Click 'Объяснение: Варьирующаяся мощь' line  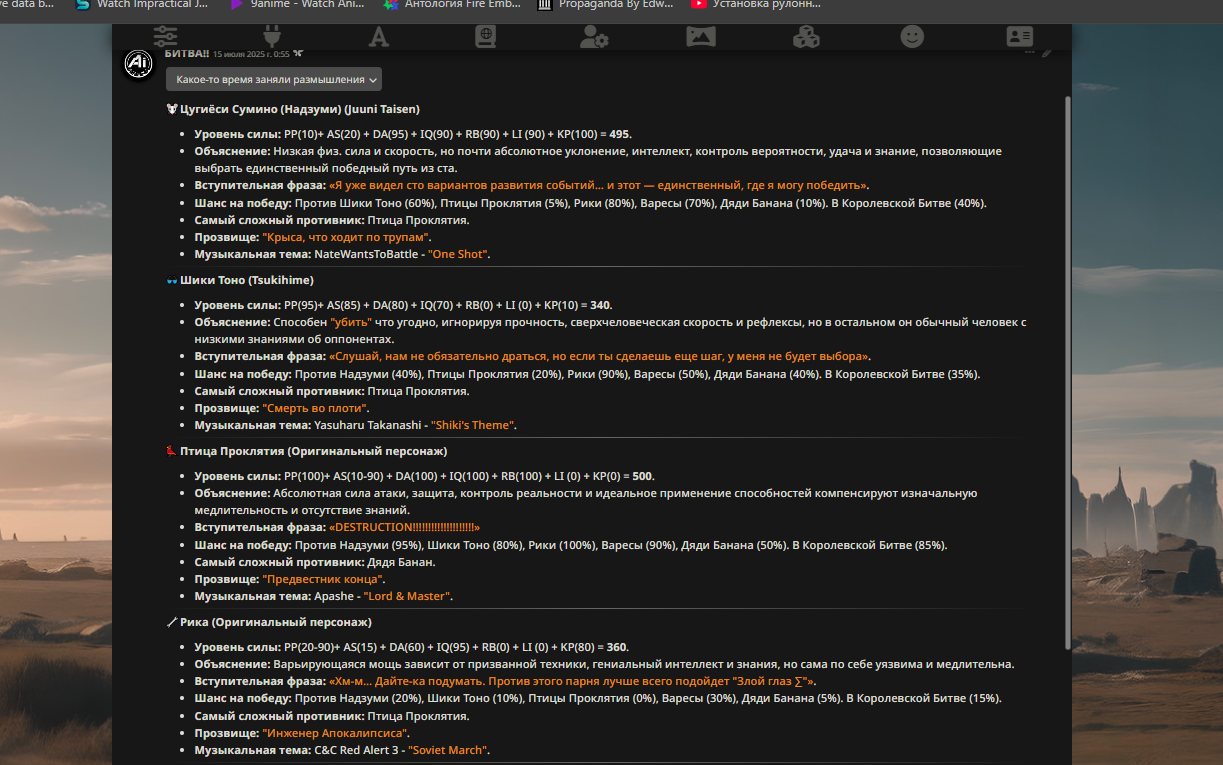tap(604, 664)
